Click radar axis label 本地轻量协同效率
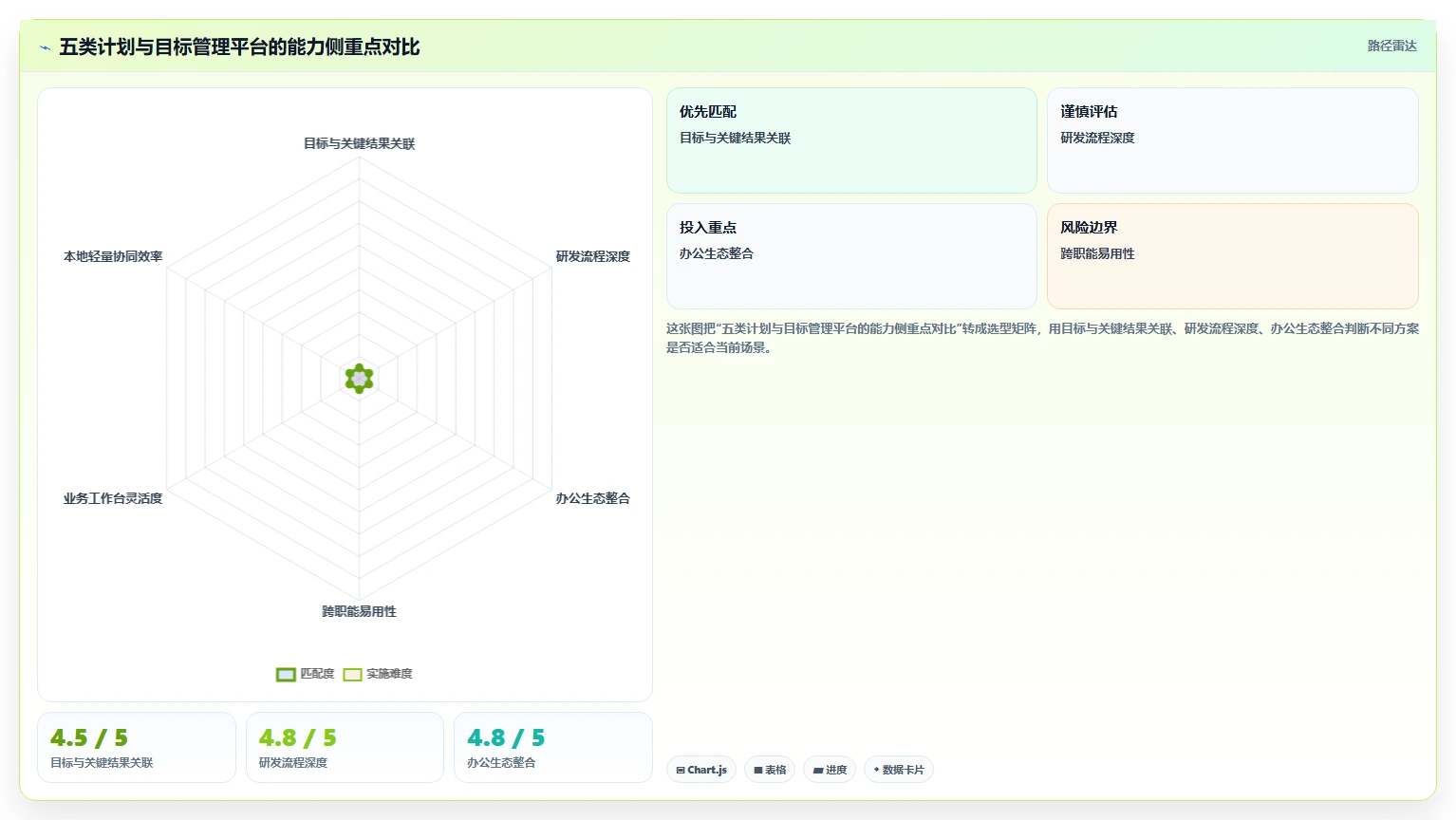 (113, 256)
